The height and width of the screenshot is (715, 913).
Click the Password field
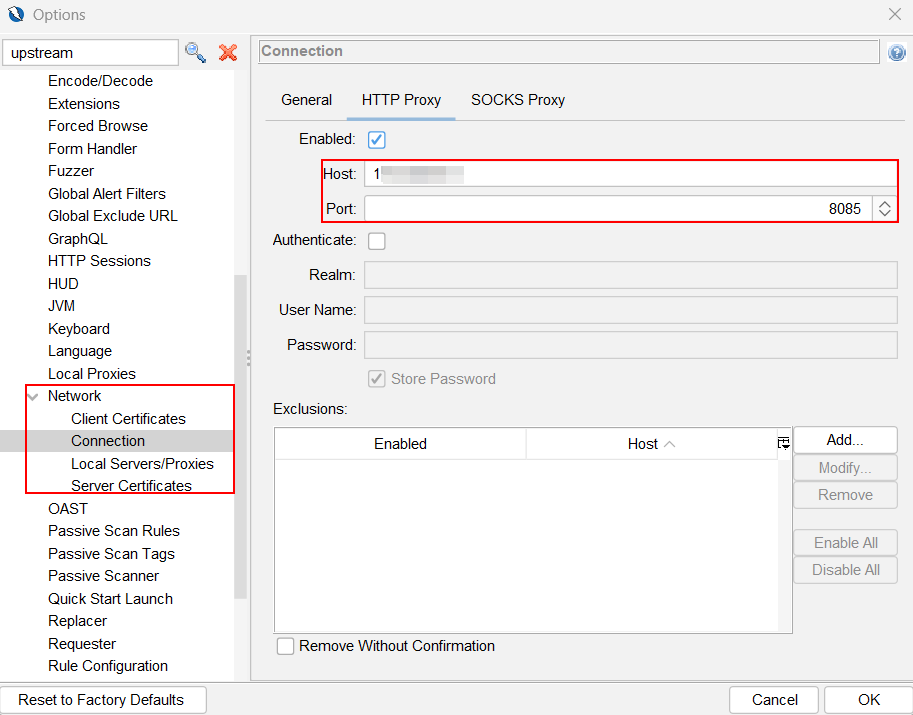click(631, 345)
